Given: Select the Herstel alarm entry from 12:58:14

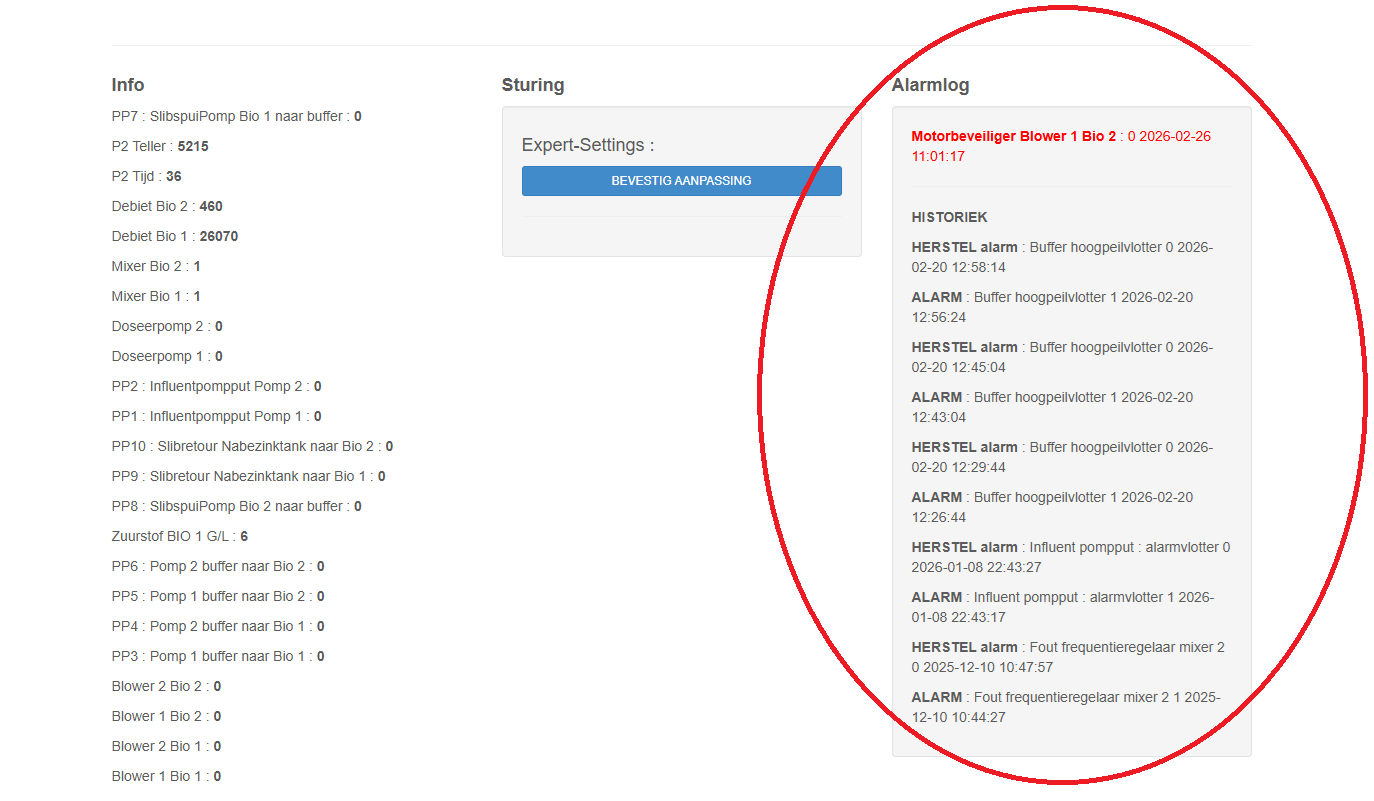Looking at the screenshot, I should (1061, 257).
